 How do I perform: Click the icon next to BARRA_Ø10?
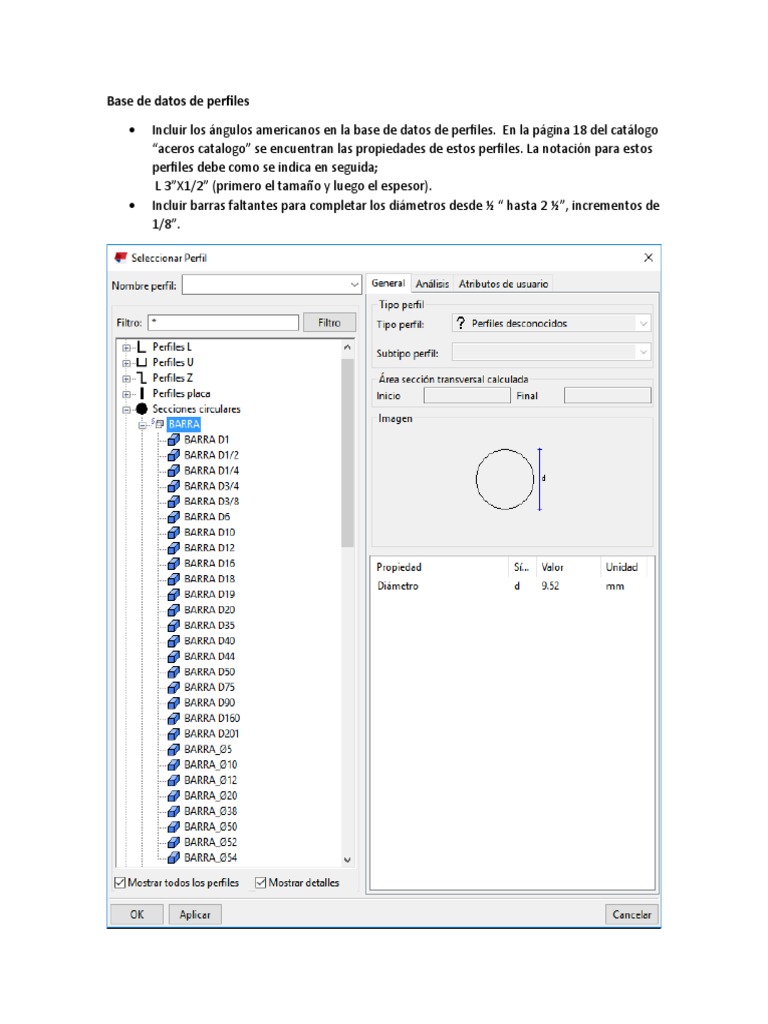tap(173, 764)
